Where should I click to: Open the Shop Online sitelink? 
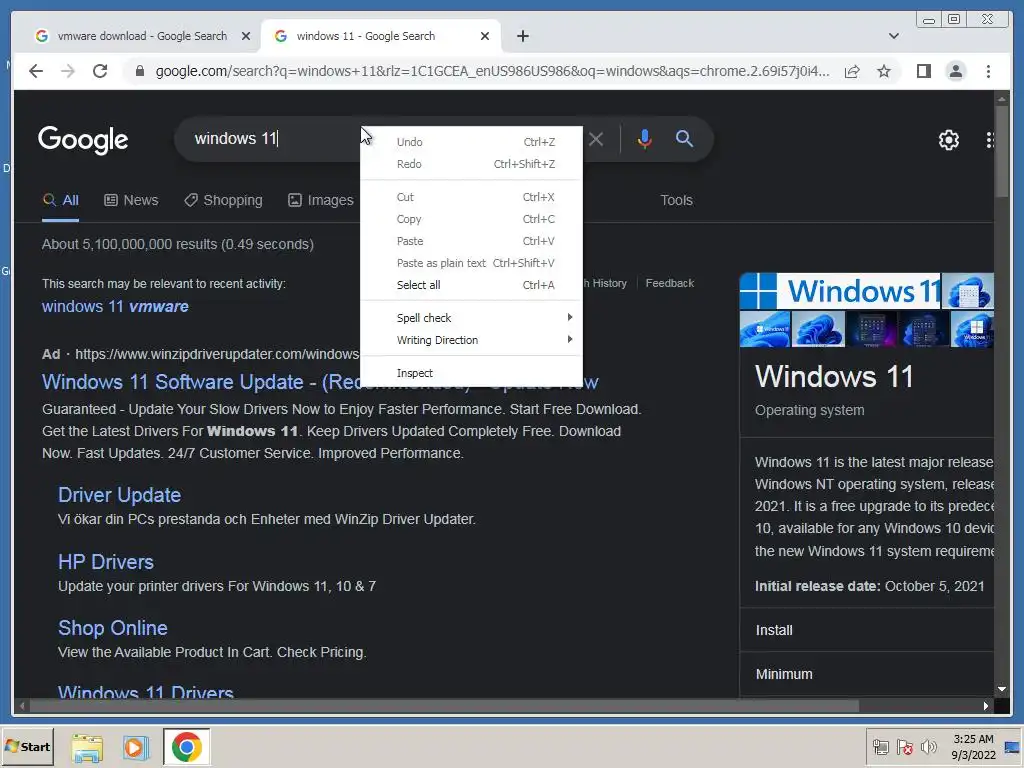(x=113, y=628)
